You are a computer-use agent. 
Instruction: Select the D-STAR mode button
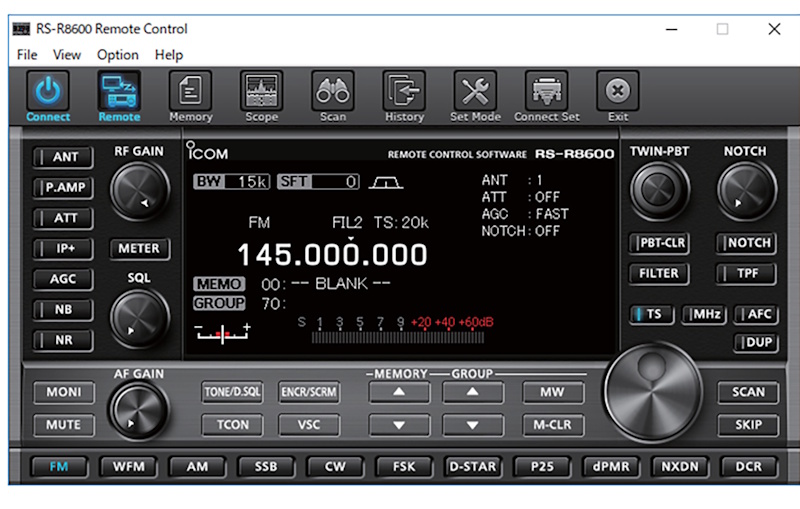[472, 467]
